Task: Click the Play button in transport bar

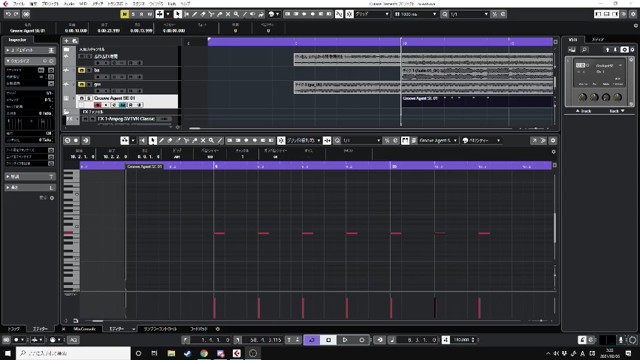Action: point(345,340)
